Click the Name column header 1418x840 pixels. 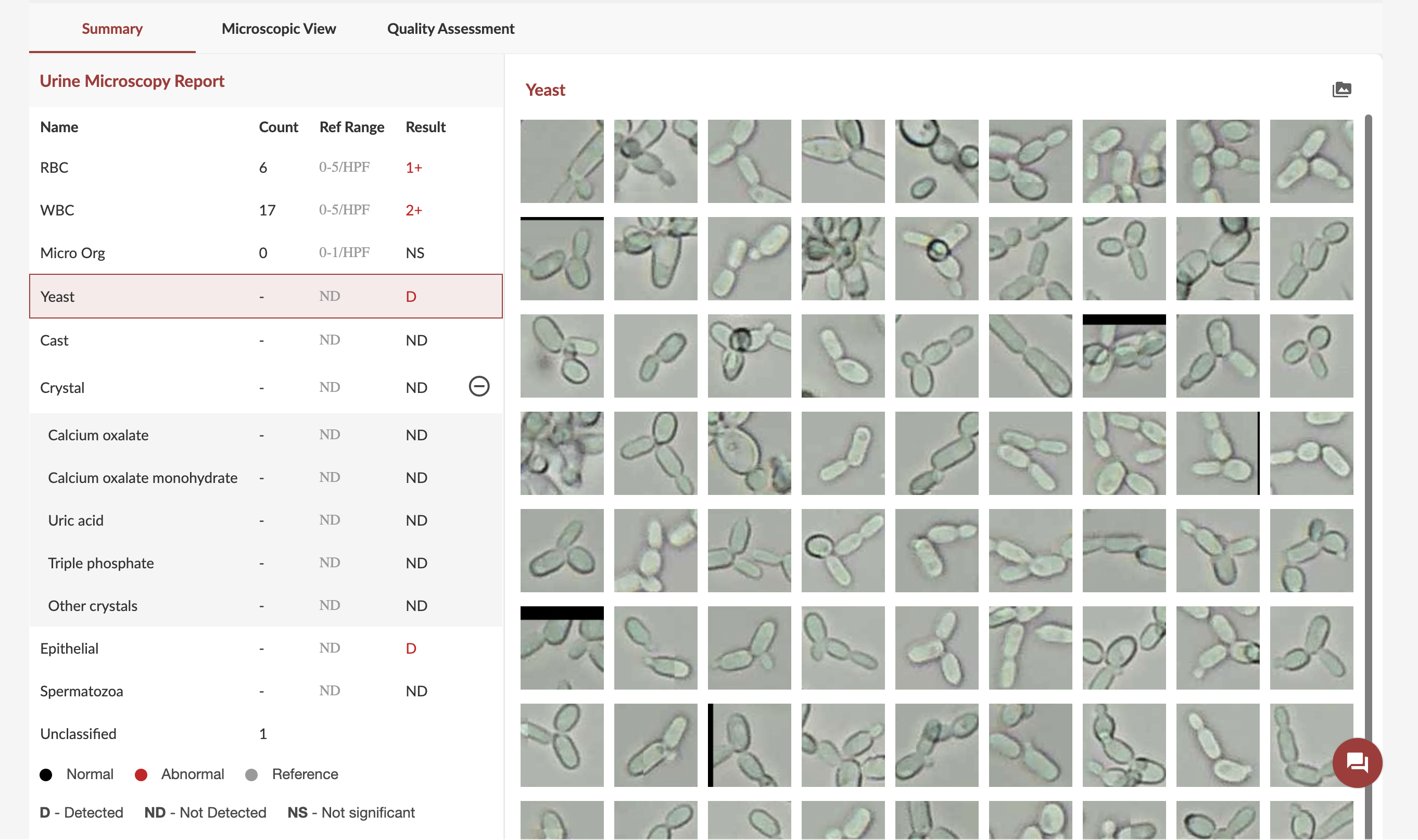pyautogui.click(x=59, y=127)
